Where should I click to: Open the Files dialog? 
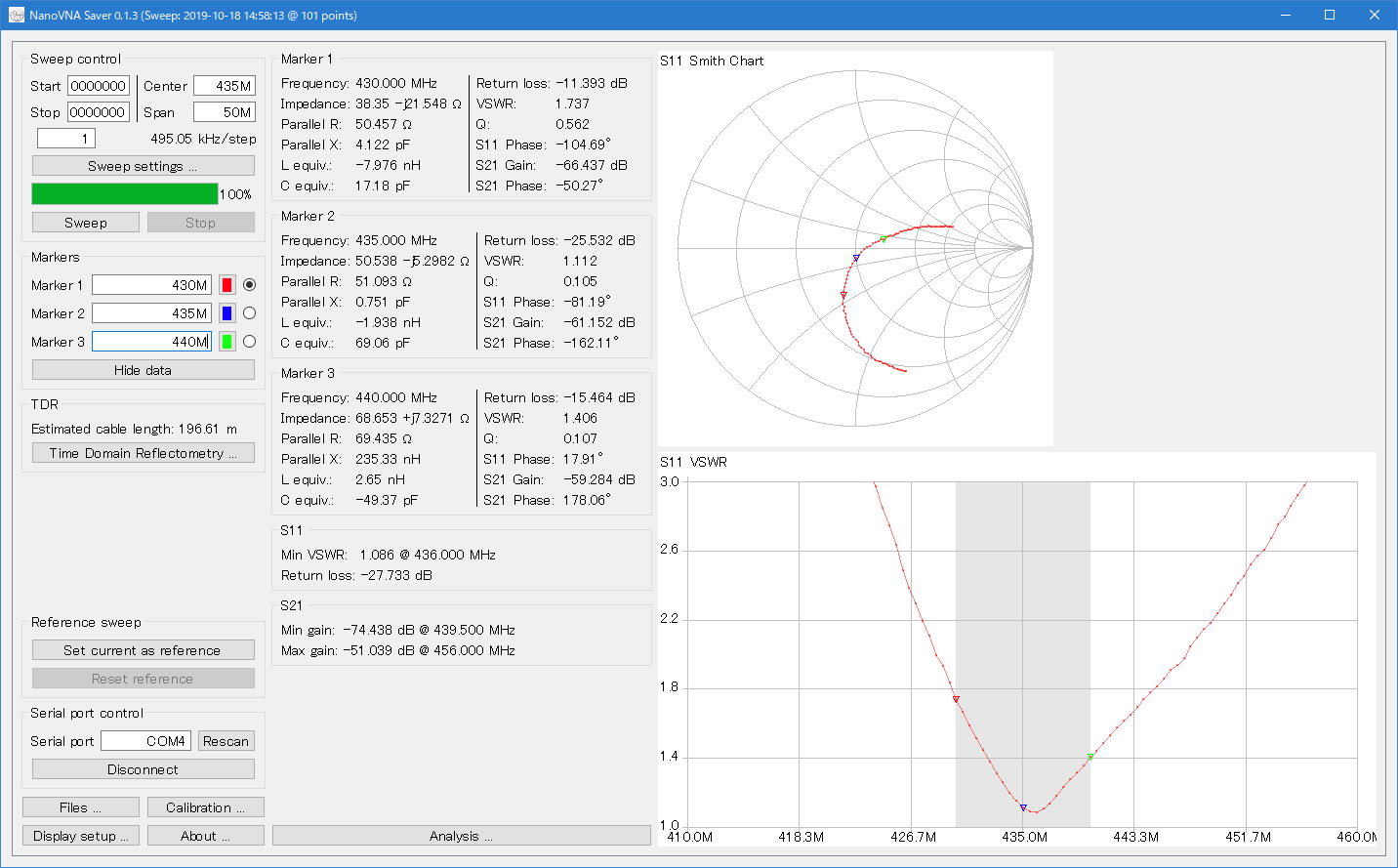point(81,807)
